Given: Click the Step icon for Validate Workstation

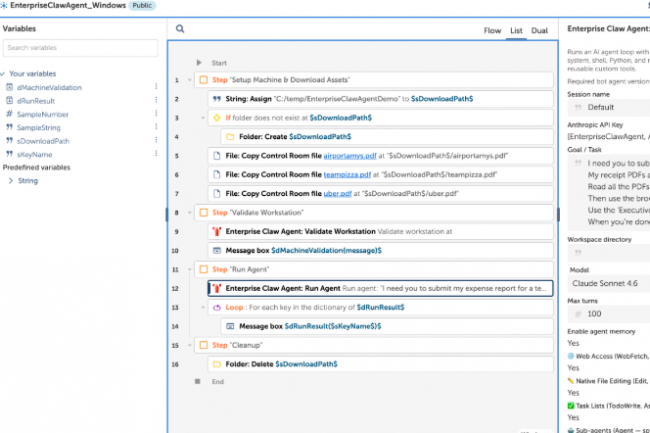Looking at the screenshot, I should click(x=204, y=213).
